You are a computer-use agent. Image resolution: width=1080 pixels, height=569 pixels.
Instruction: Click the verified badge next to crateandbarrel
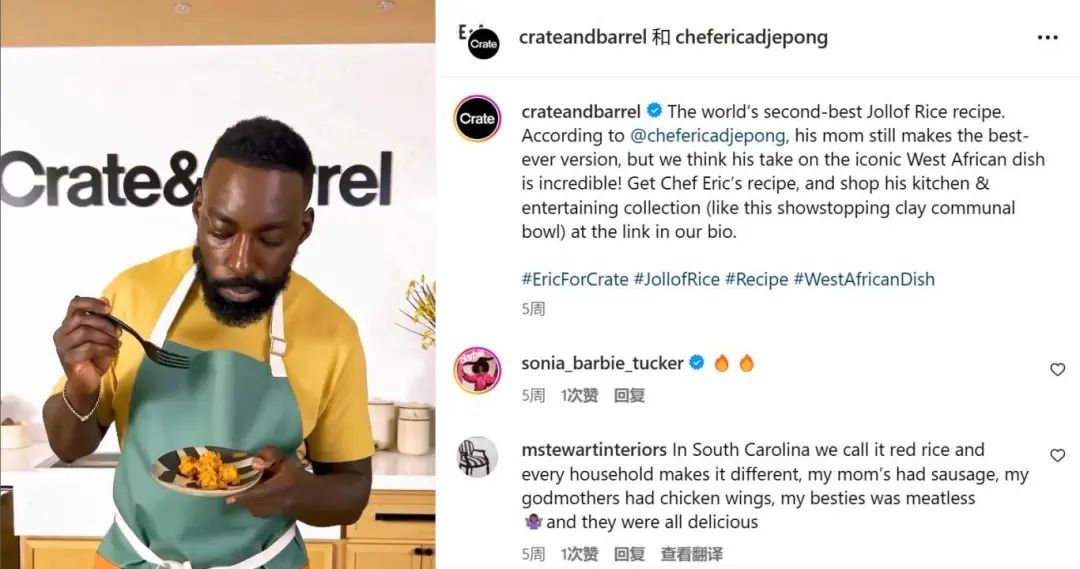pyautogui.click(x=654, y=111)
